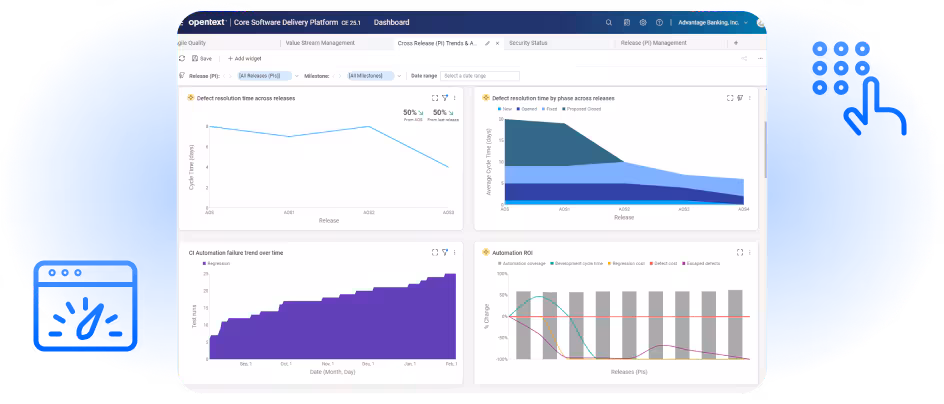
Task: Toggle the Fixed legend series
Action: coord(550,109)
